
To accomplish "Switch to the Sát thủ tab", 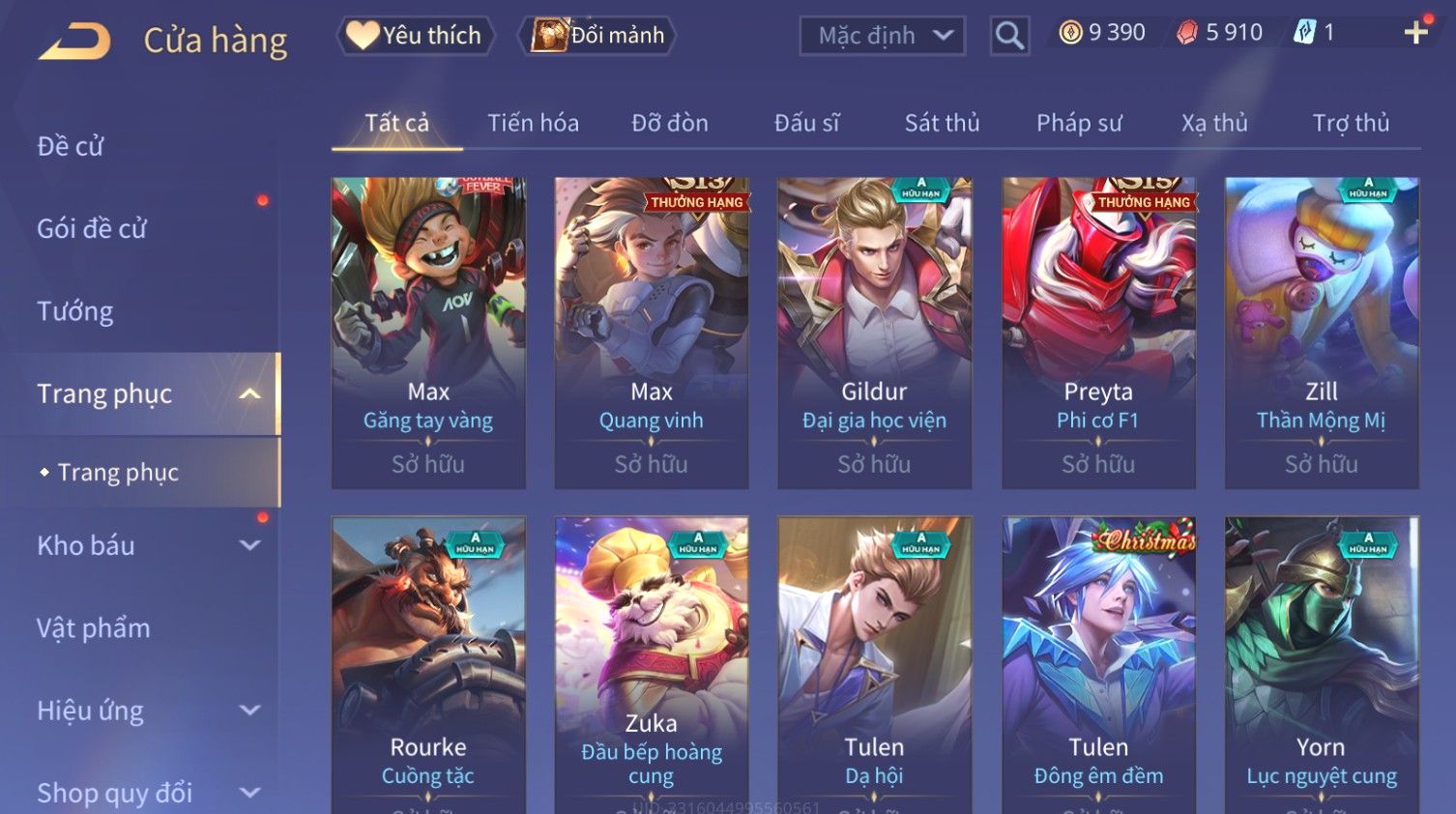I will (942, 123).
